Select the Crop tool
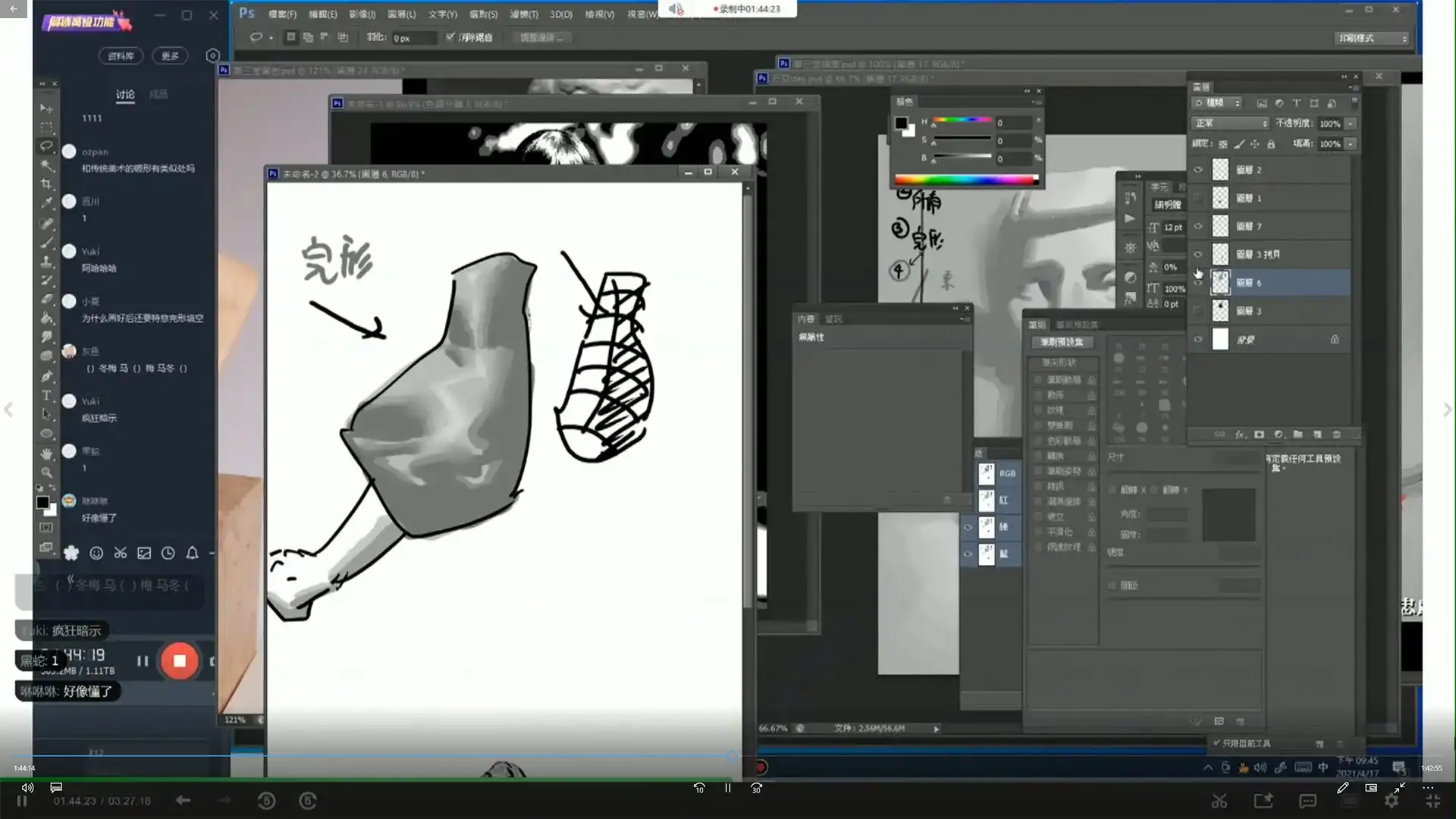1456x819 pixels. tap(46, 184)
